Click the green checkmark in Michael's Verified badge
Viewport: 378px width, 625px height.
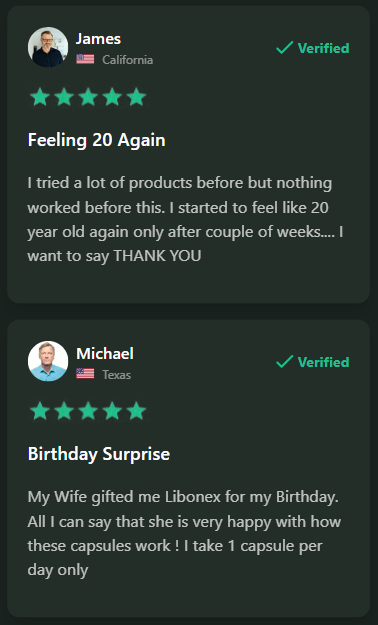pos(285,362)
